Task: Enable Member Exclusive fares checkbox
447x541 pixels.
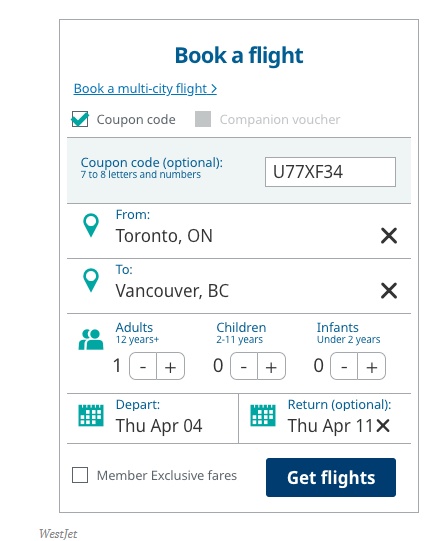Action: (x=80, y=475)
